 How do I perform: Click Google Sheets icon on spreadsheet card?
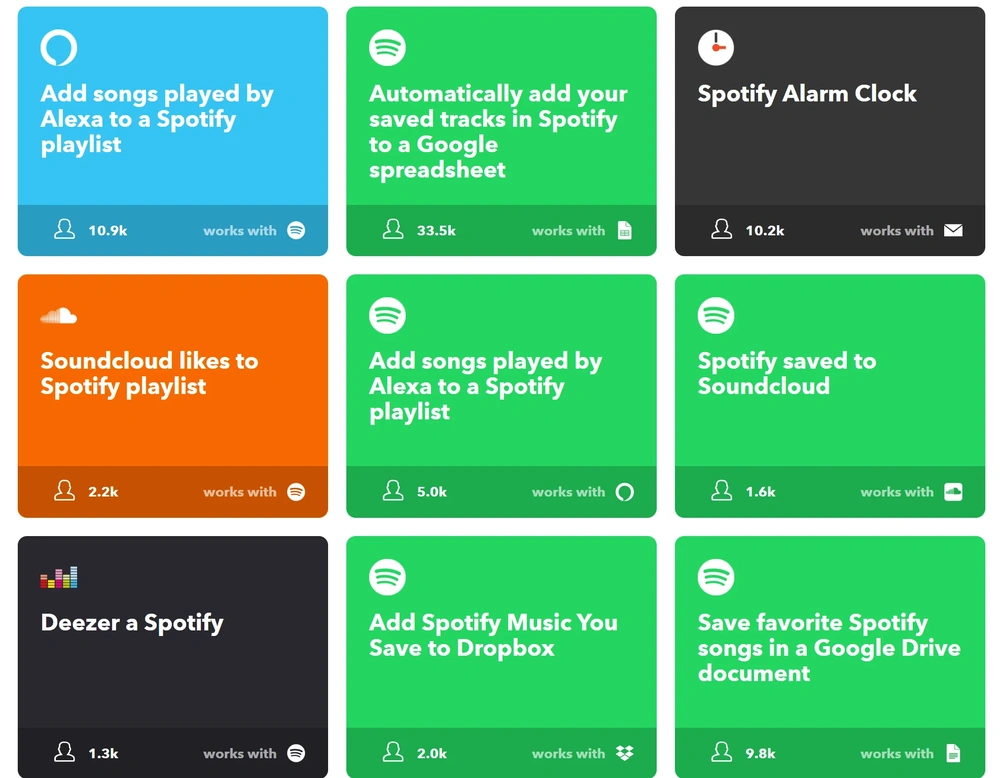625,230
